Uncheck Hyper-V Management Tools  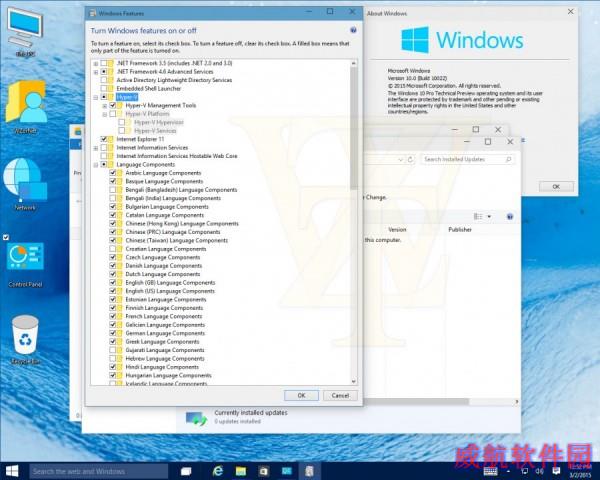click(112, 105)
